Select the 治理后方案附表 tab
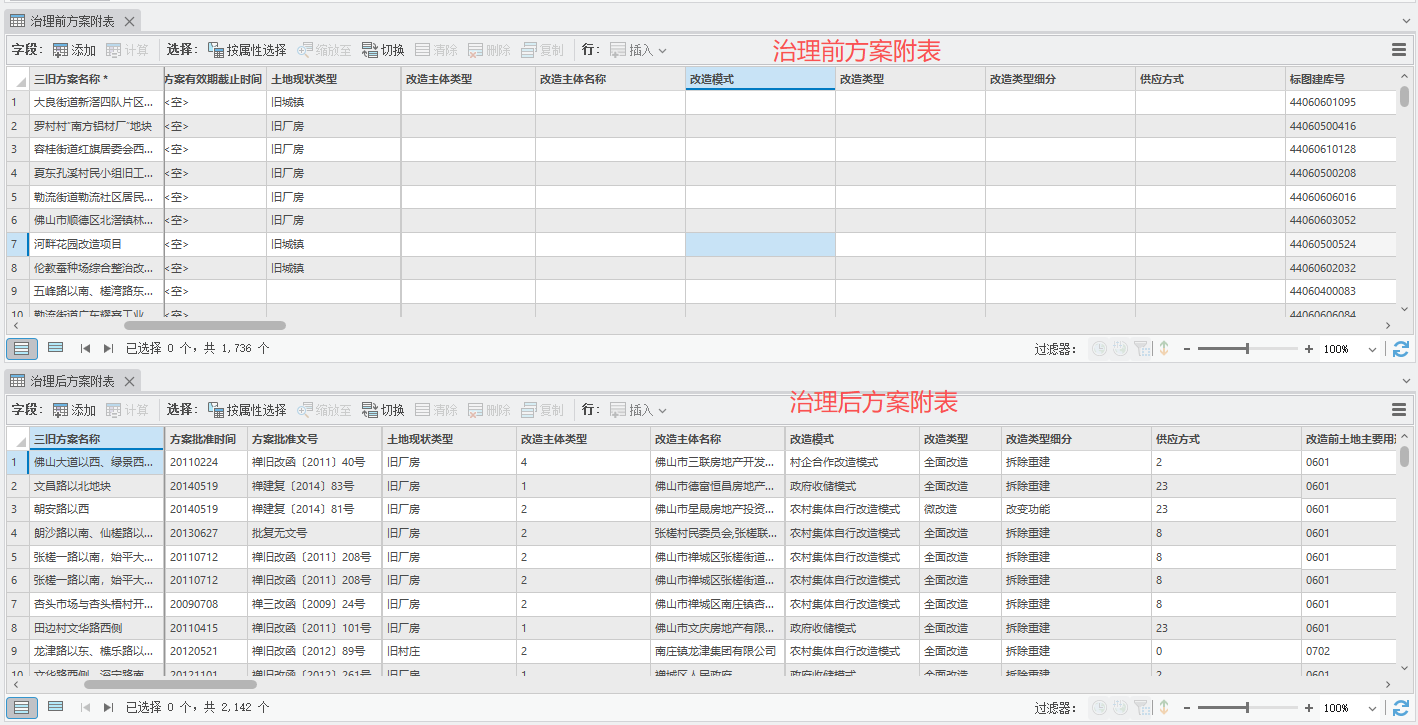The image size is (1418, 725). click(71, 382)
